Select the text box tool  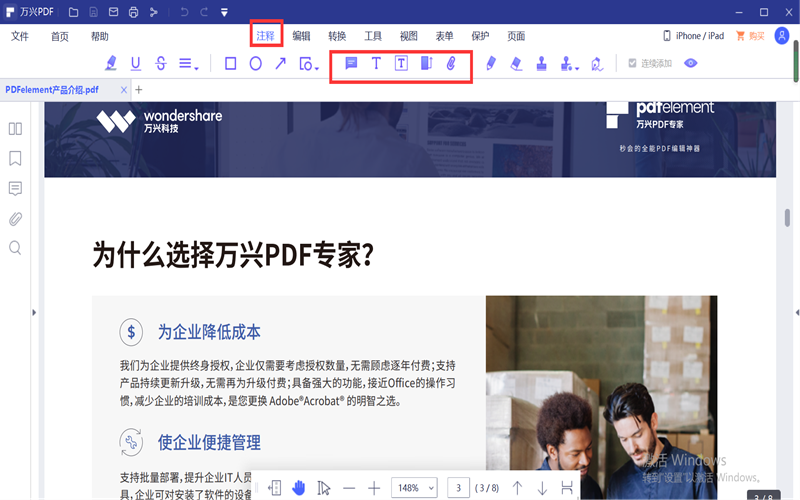[x=401, y=63]
